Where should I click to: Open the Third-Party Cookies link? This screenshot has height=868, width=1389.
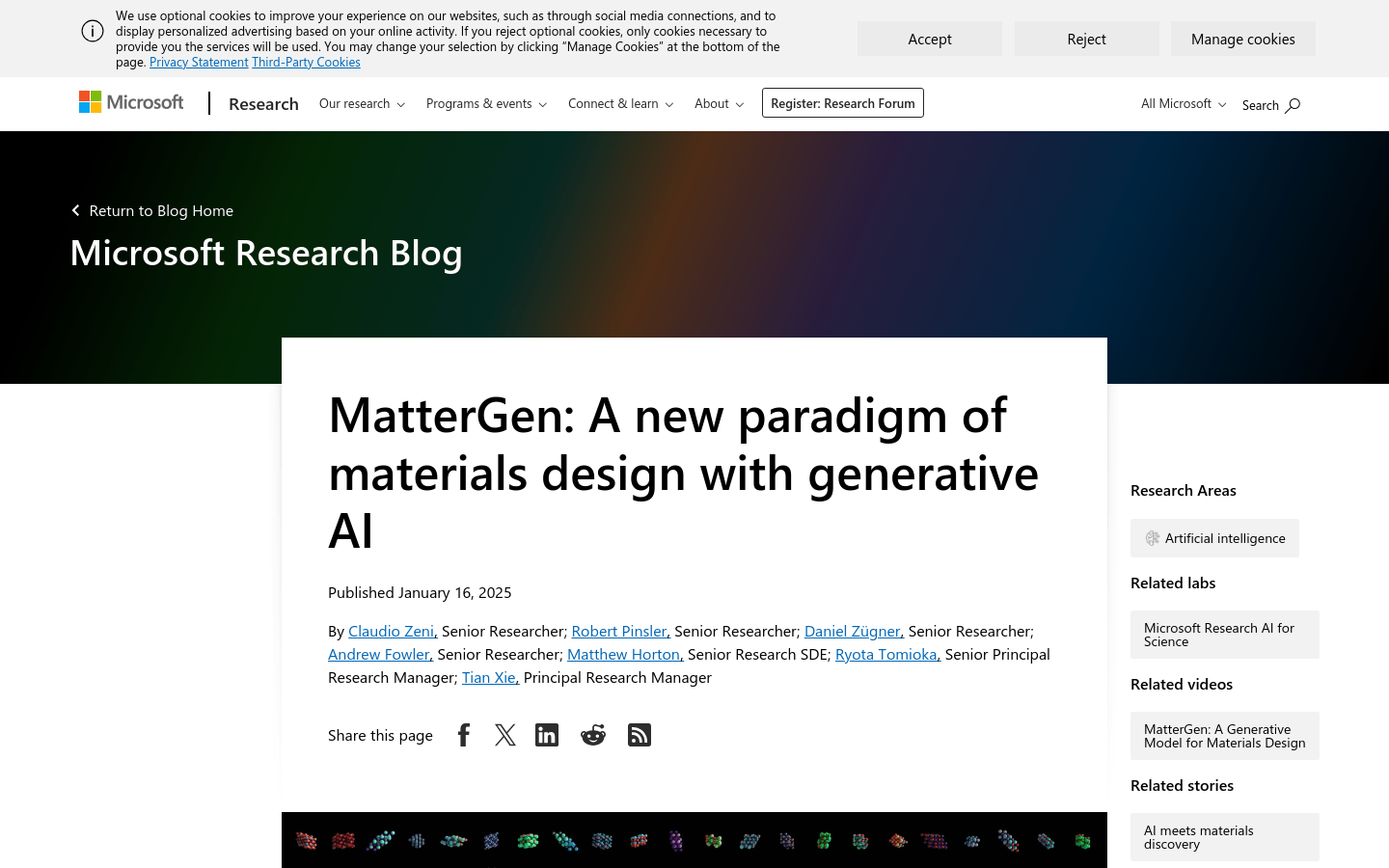tap(306, 62)
